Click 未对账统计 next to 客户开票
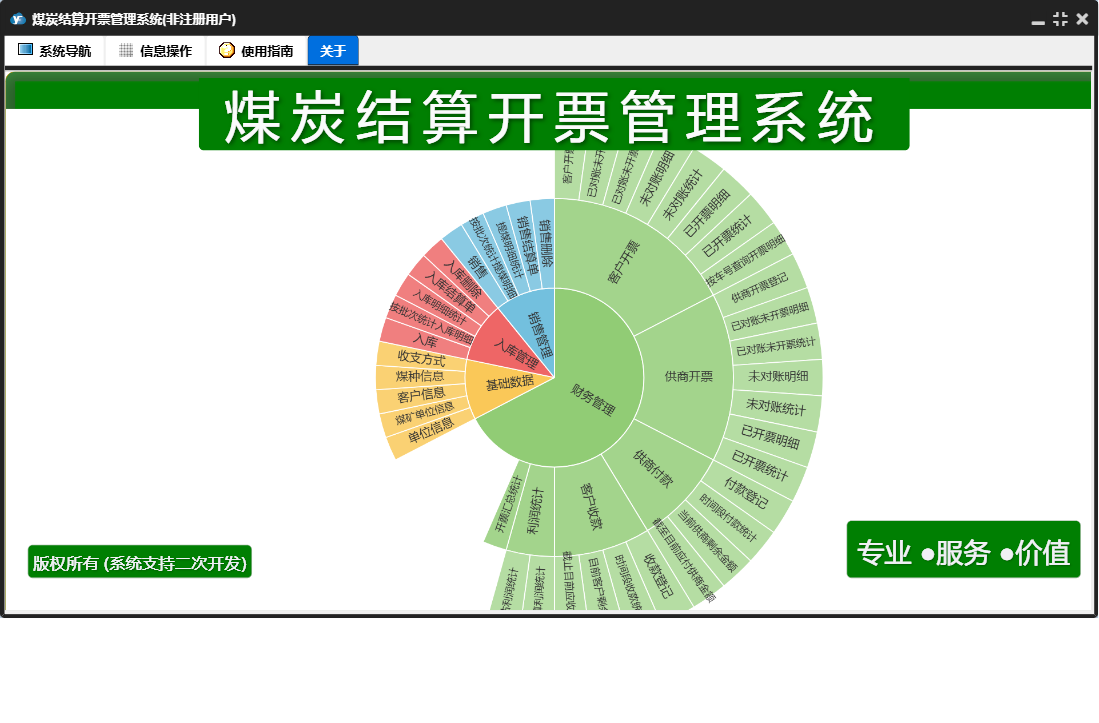1099x723 pixels. point(681,194)
